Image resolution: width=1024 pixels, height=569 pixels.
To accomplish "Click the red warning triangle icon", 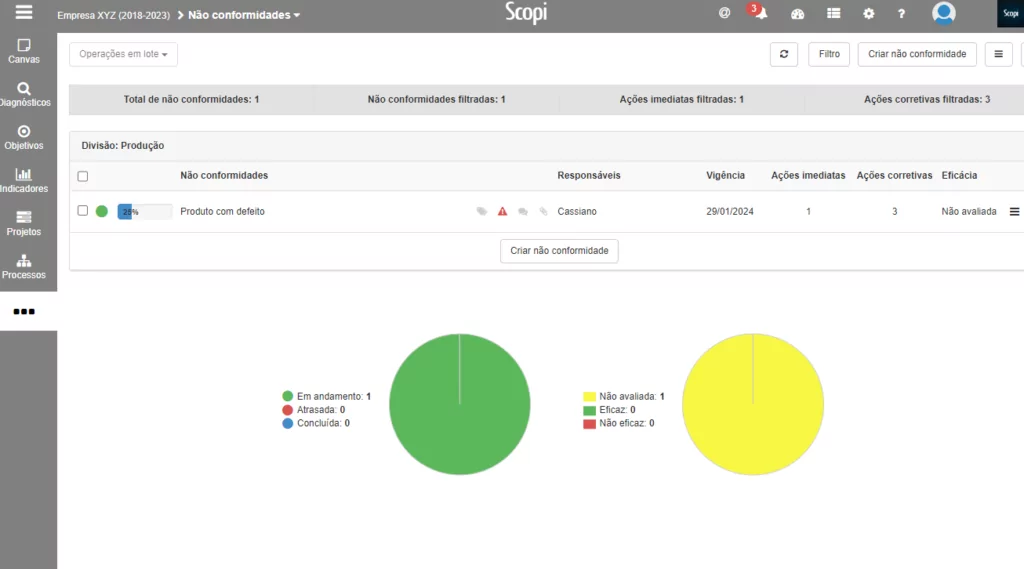I will pos(502,212).
